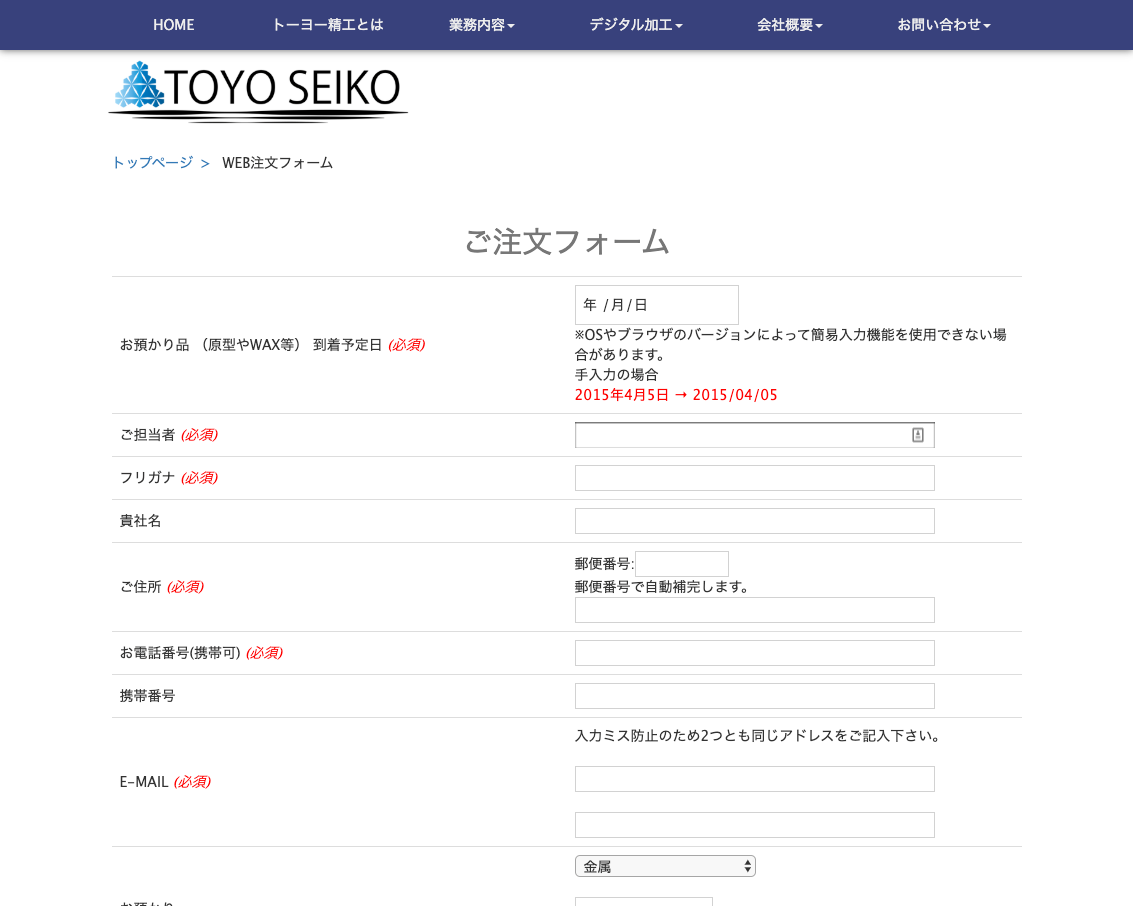Click the address field under 郵便番号で自動補完します
This screenshot has width=1133, height=906.
coord(754,610)
